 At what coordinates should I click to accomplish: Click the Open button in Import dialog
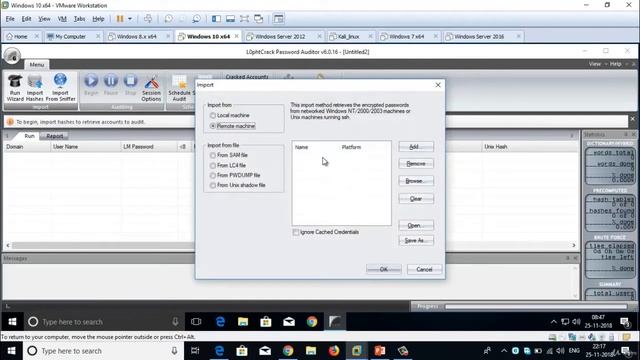(x=416, y=225)
